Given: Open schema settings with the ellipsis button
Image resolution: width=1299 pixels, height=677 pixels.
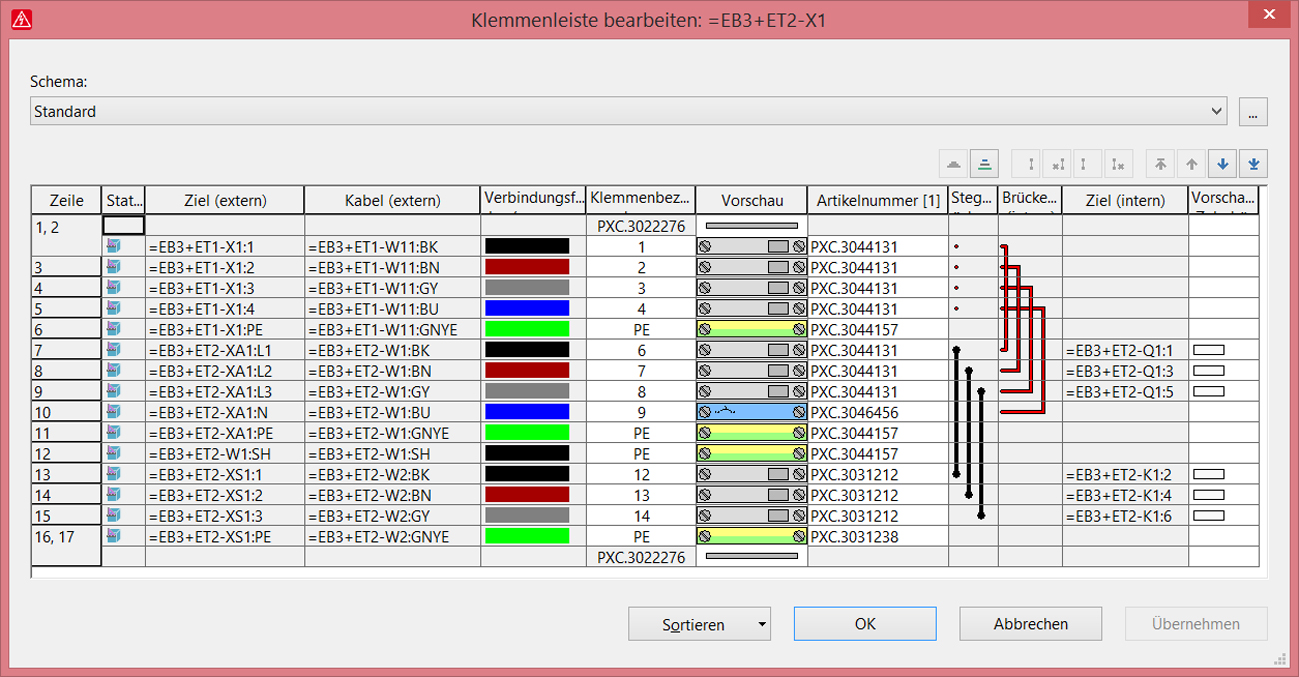Looking at the screenshot, I should coord(1253,112).
